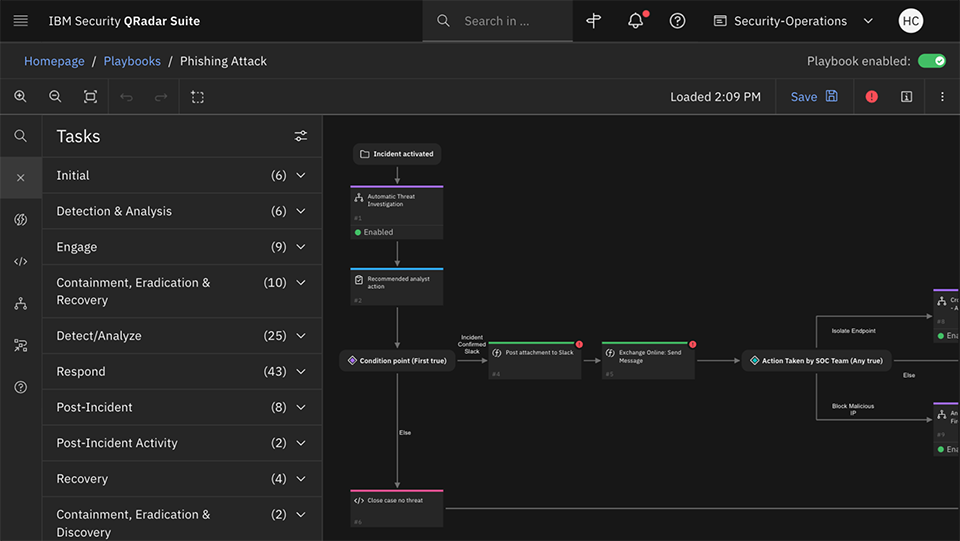Click the Block Malicious IP branch label
The height and width of the screenshot is (541, 960).
[853, 409]
